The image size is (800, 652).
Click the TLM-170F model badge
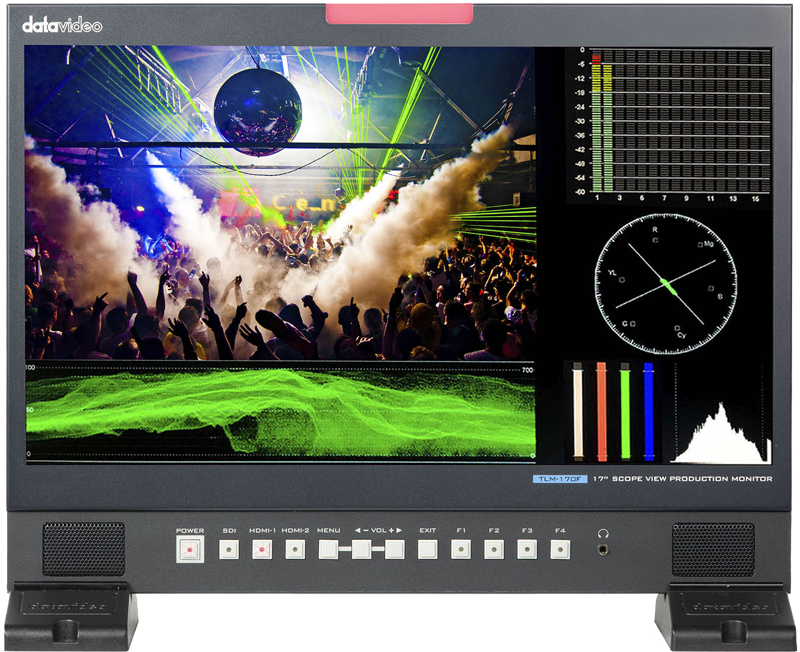[x=560, y=479]
